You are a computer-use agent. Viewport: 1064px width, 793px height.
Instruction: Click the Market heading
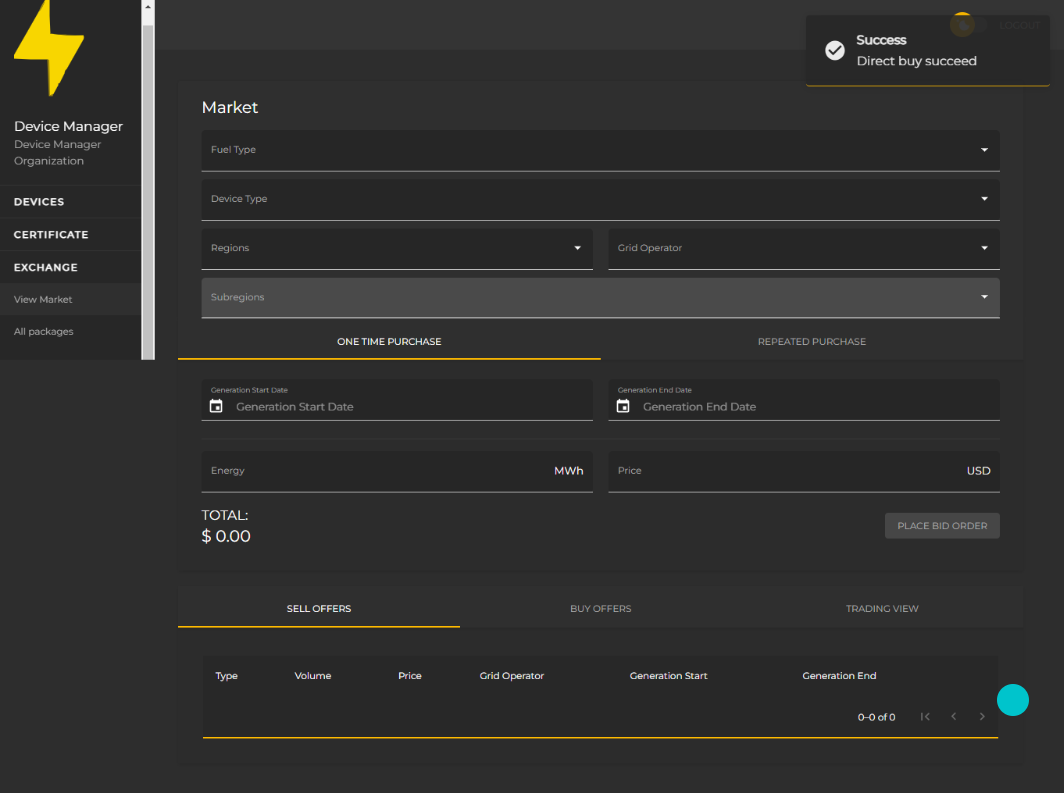[x=230, y=107]
